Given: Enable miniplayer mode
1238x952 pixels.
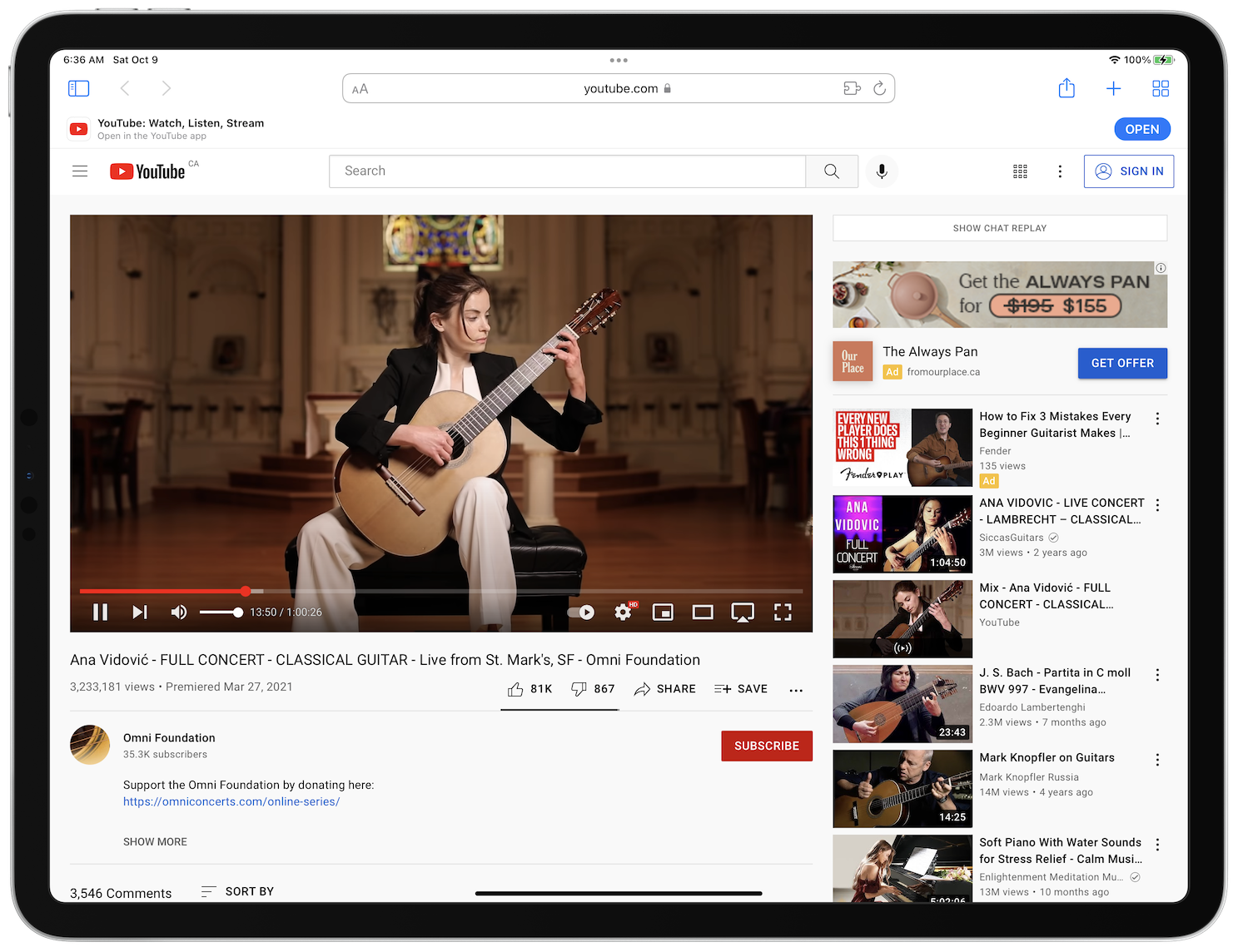Looking at the screenshot, I should [663, 612].
